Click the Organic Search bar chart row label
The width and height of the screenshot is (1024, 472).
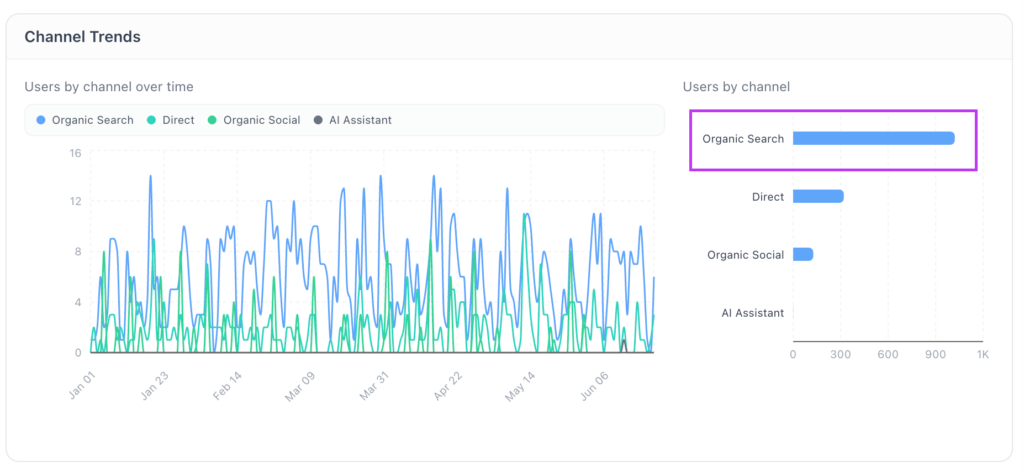point(743,139)
